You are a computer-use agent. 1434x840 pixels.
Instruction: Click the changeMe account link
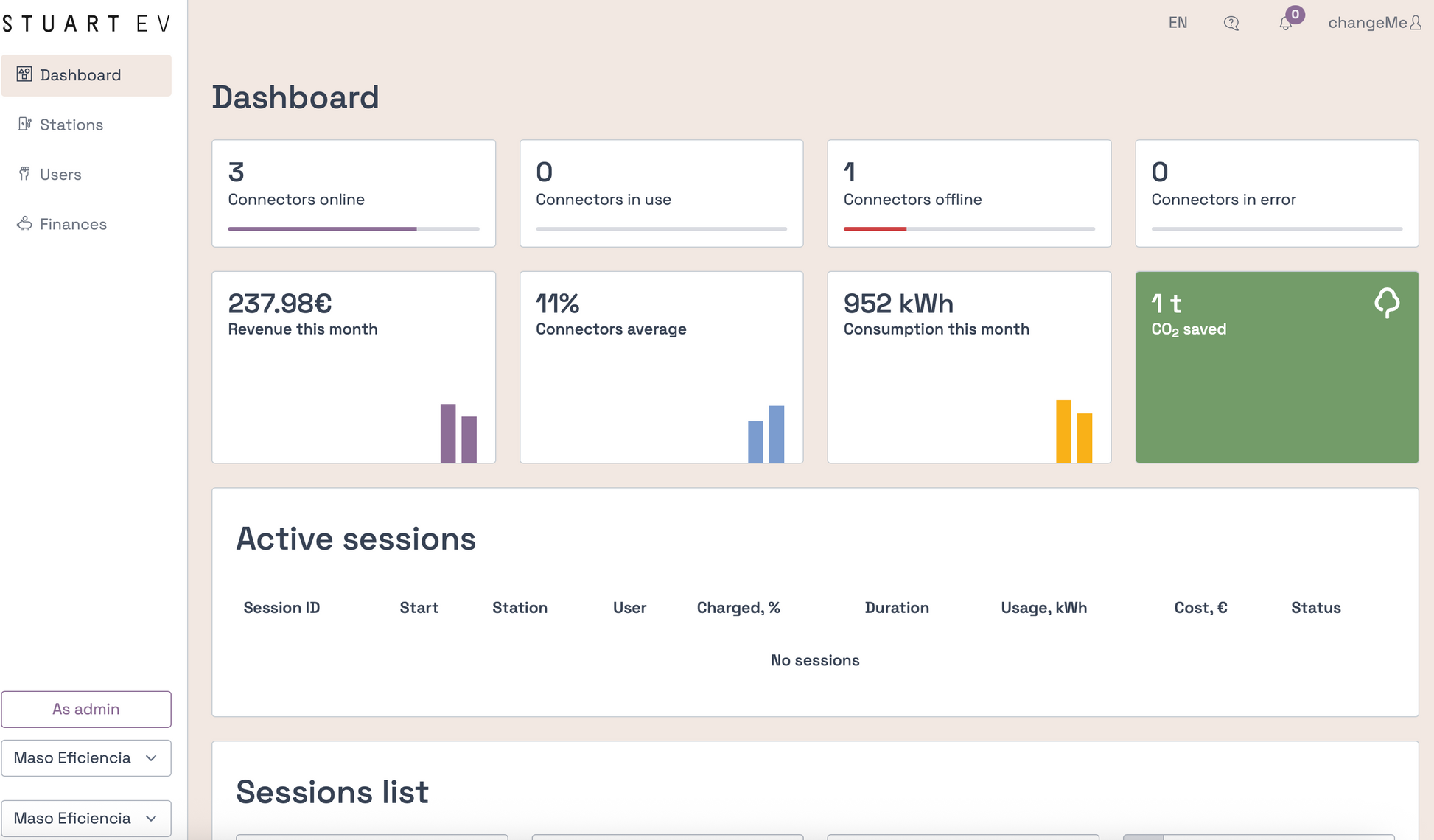point(1367,23)
